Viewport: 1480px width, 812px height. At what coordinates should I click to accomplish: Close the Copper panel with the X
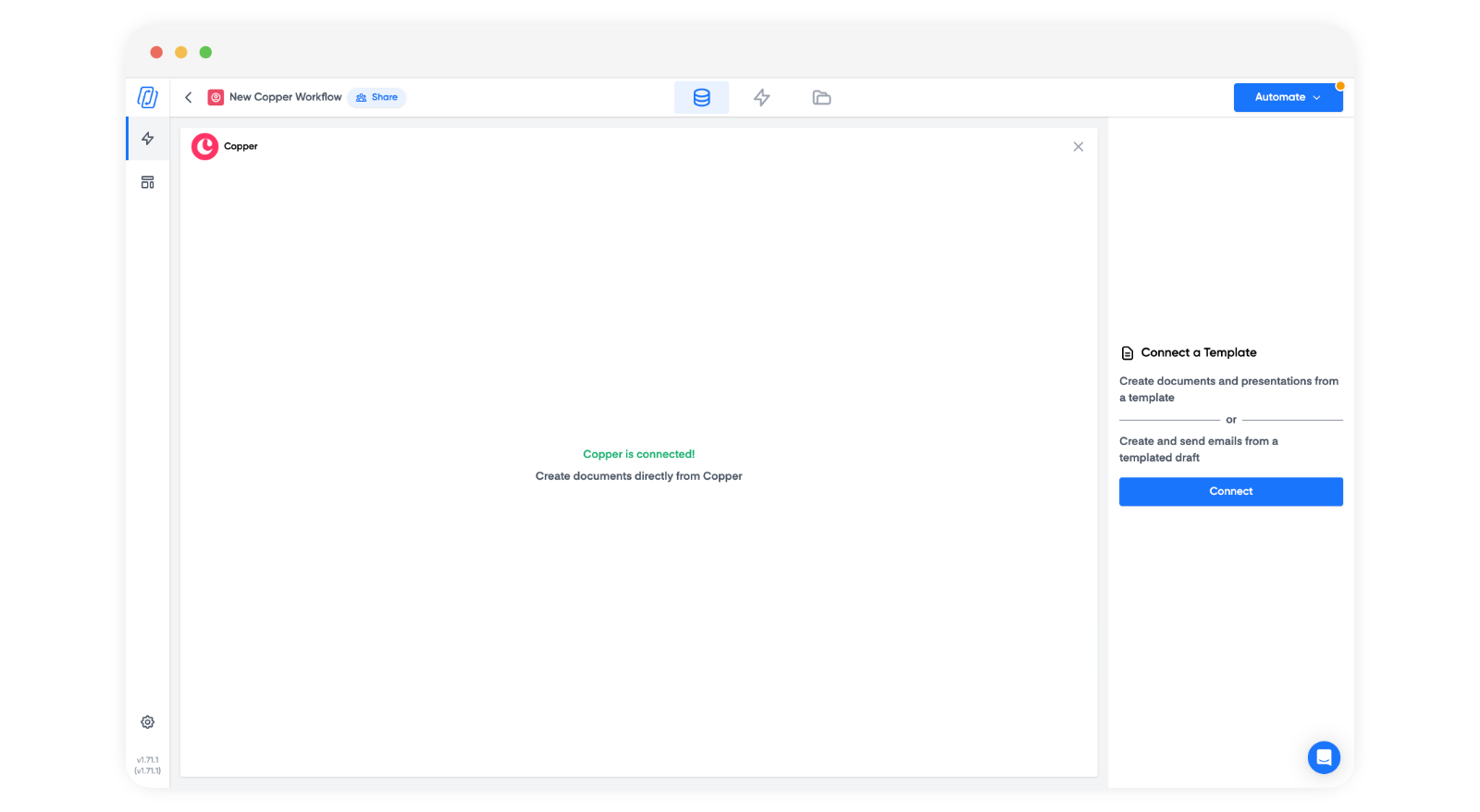(x=1078, y=147)
